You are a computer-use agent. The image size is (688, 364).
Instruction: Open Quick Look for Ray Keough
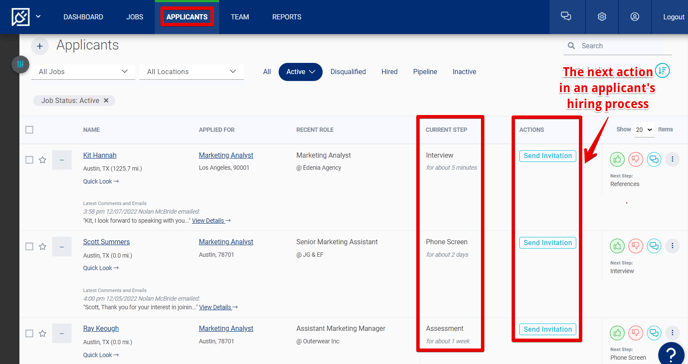pyautogui.click(x=101, y=355)
